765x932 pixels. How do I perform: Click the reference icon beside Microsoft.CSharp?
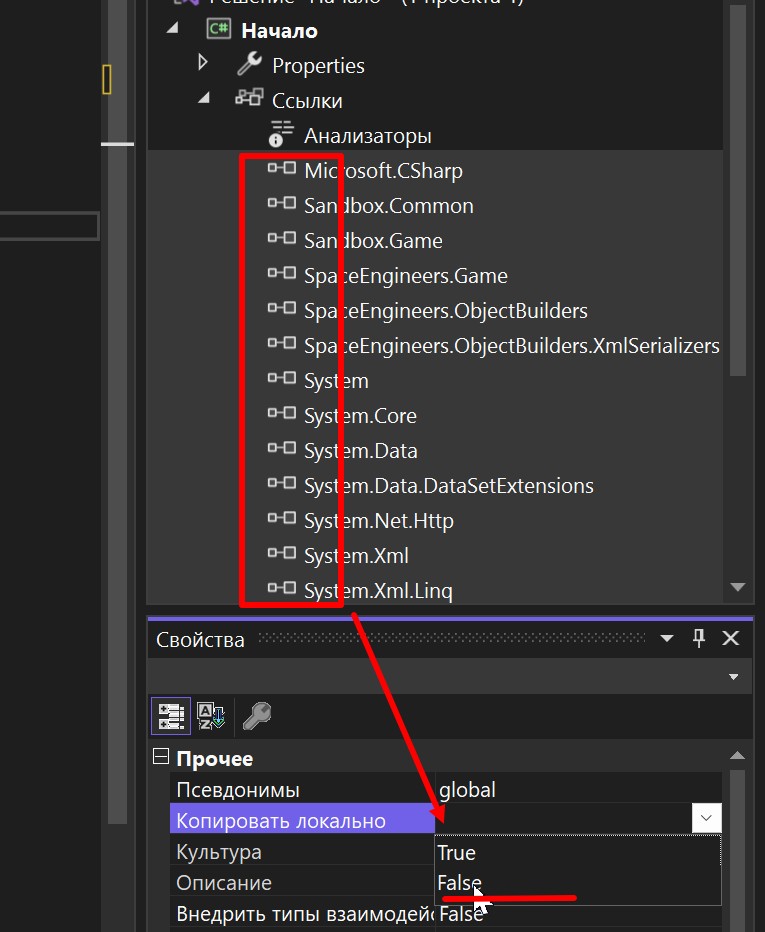pyautogui.click(x=282, y=168)
